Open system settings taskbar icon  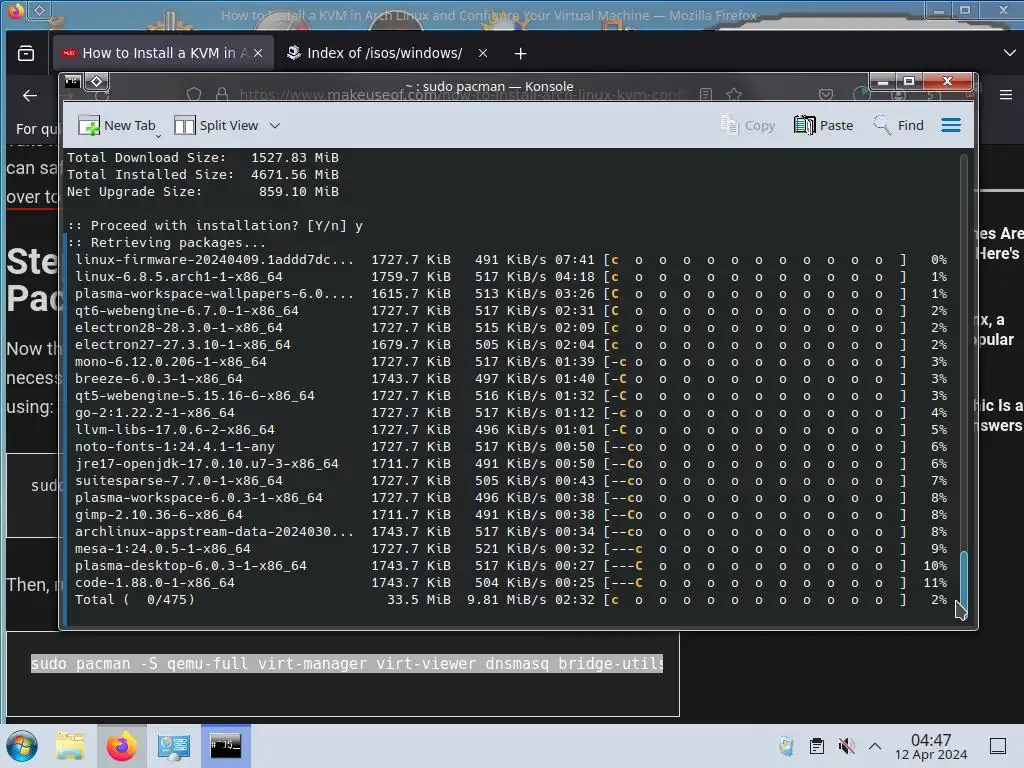[174, 746]
